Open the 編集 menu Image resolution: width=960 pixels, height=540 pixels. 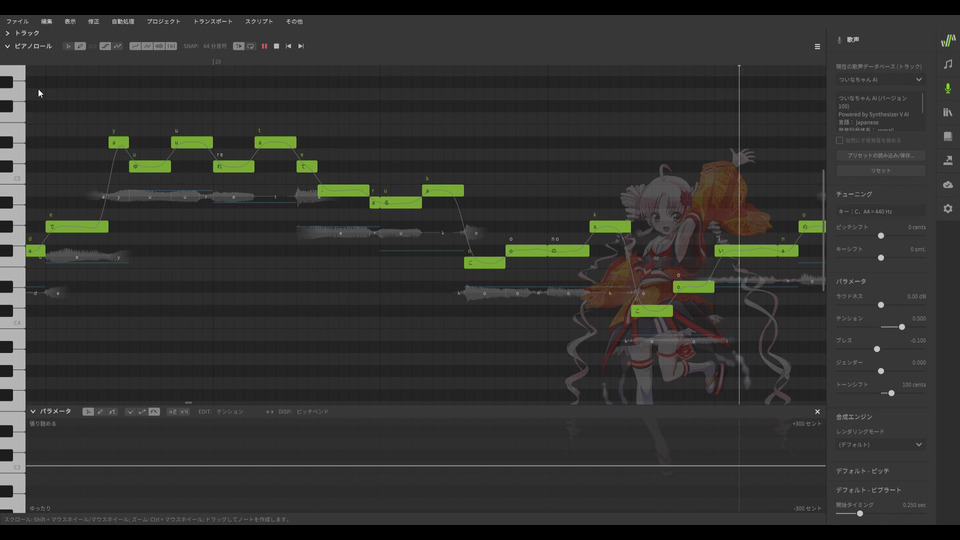click(47, 21)
